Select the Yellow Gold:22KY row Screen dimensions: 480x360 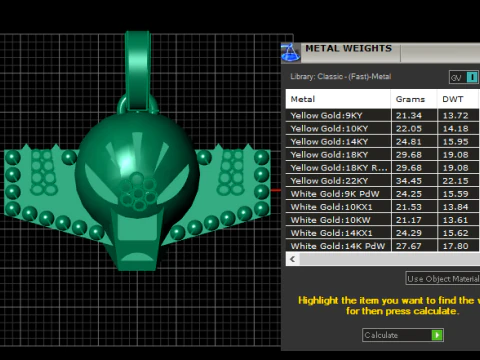coord(383,181)
